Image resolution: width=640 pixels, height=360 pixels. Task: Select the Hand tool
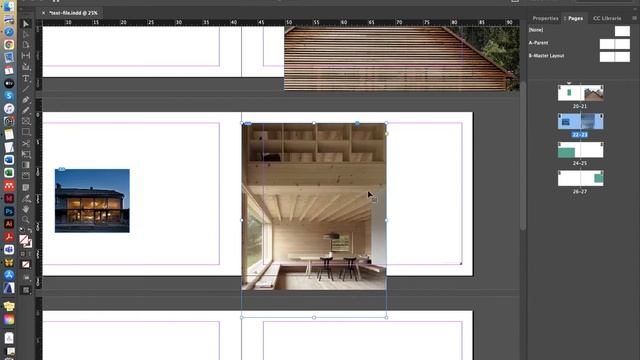coord(26,209)
